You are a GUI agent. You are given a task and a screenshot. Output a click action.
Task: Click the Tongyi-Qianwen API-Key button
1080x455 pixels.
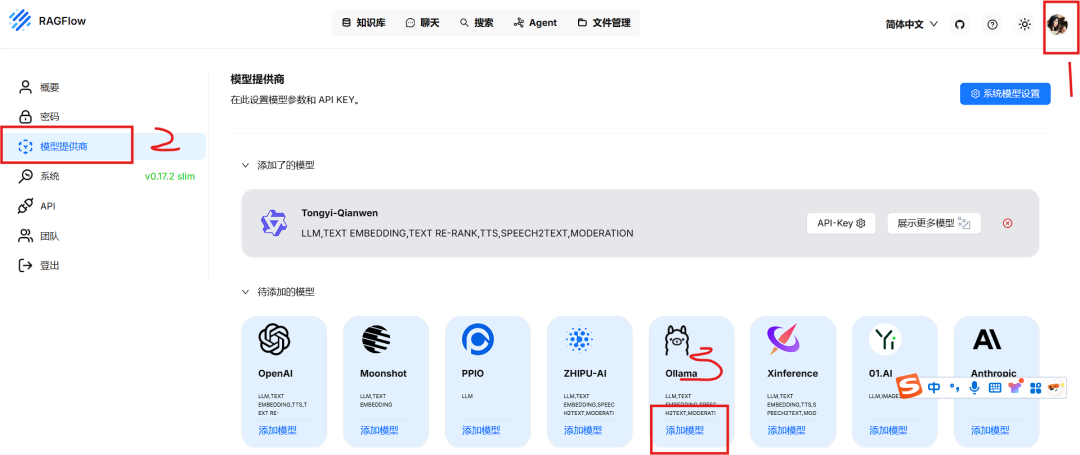coord(841,223)
